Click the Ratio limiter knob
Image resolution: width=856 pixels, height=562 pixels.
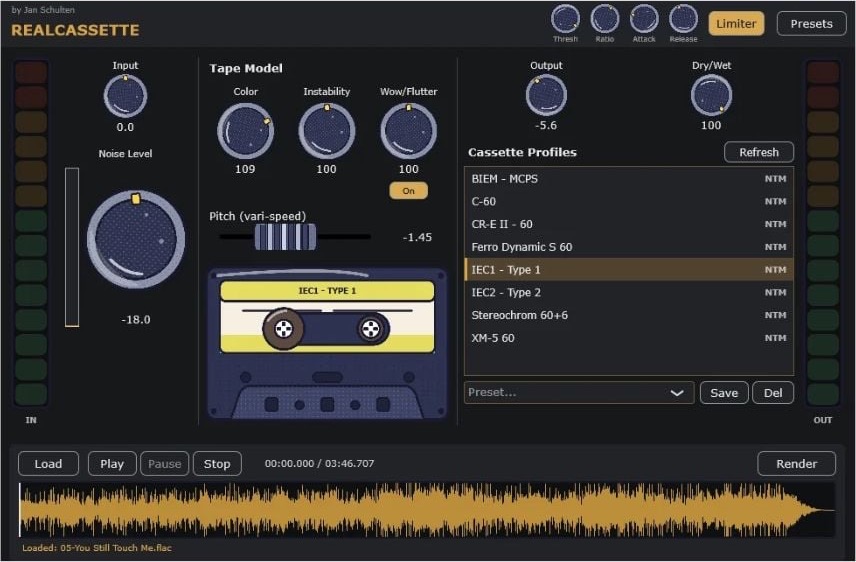tap(604, 19)
